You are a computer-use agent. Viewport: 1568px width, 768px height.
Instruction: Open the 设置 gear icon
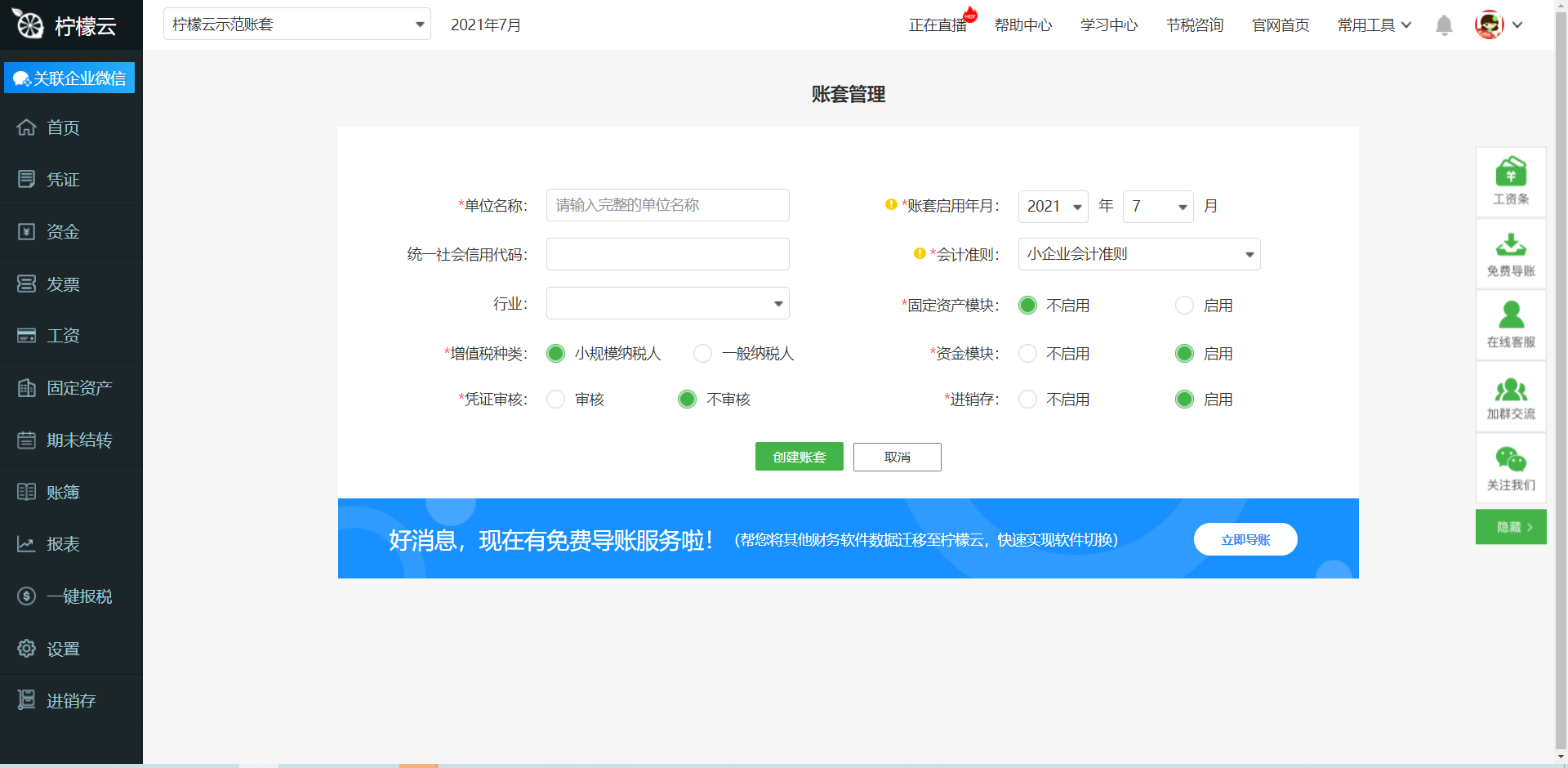pyautogui.click(x=27, y=649)
